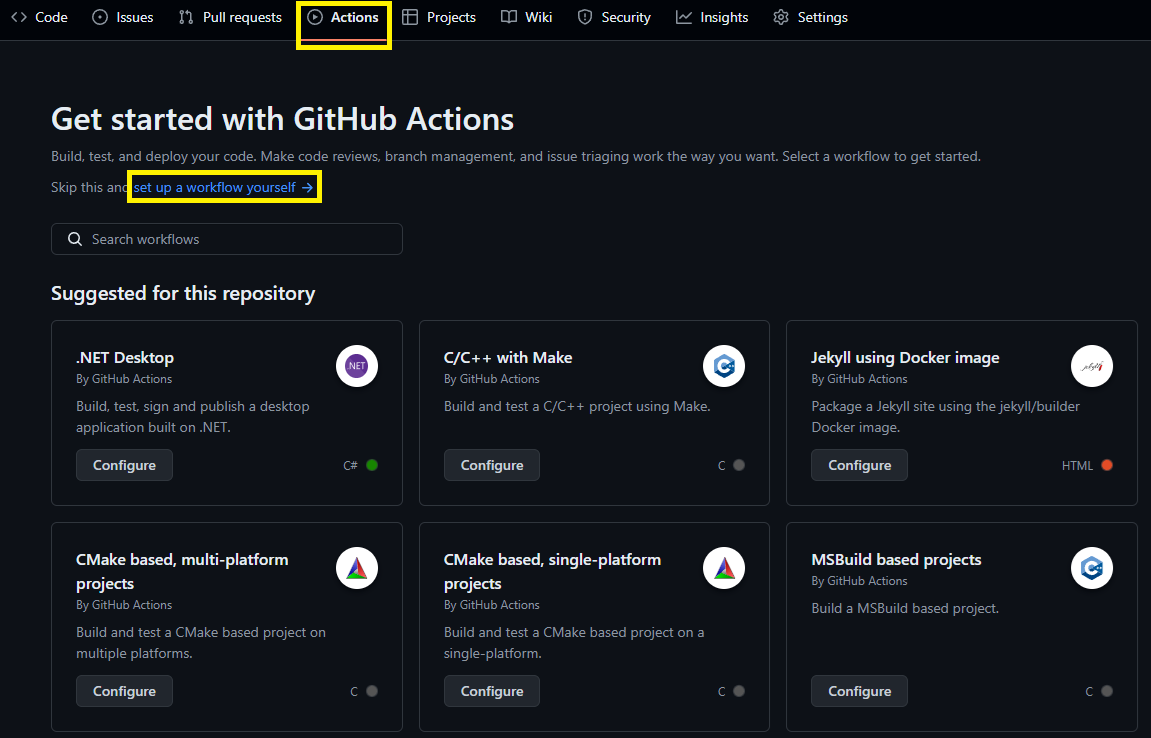
Task: Open the Pull requests tab
Action: (230, 17)
